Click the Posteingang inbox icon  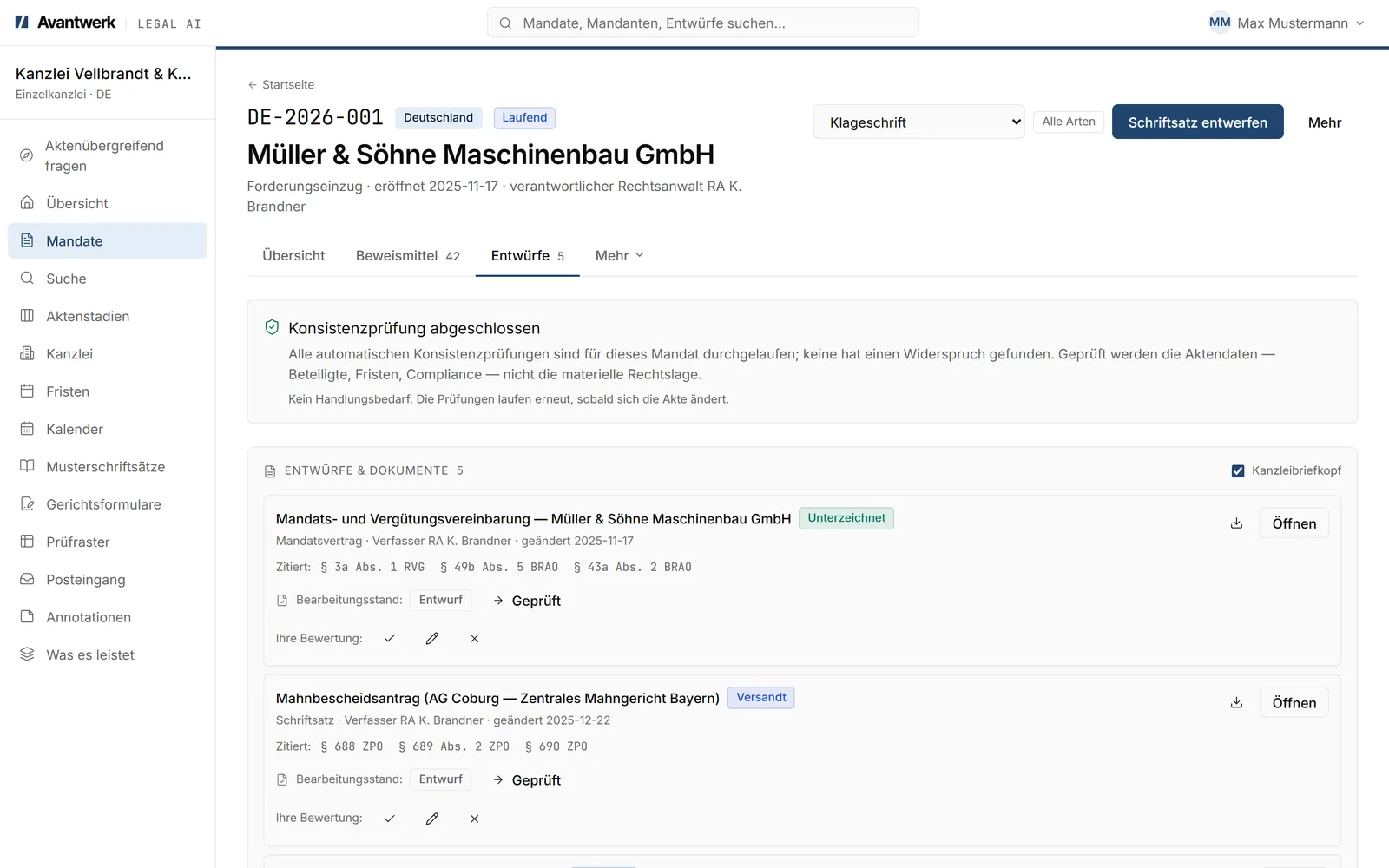point(27,579)
